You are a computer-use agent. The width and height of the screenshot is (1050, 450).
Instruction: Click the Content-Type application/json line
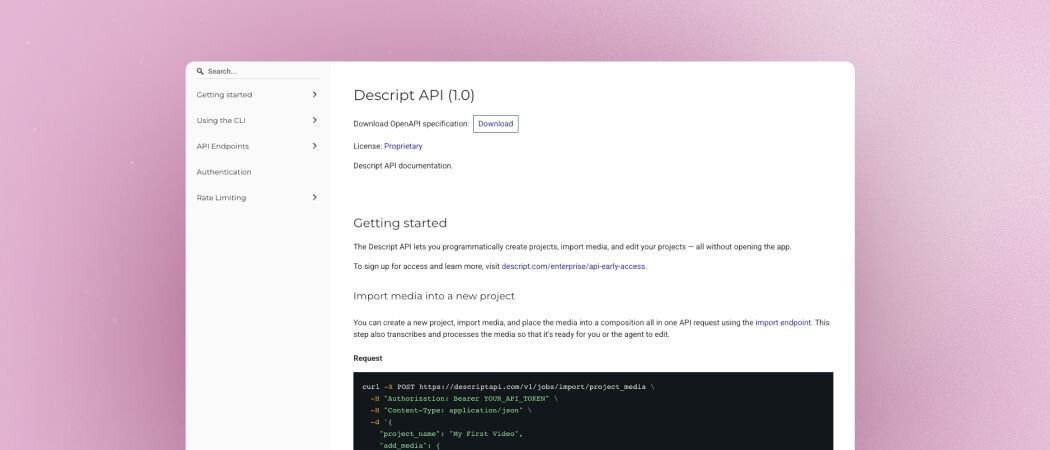[451, 410]
